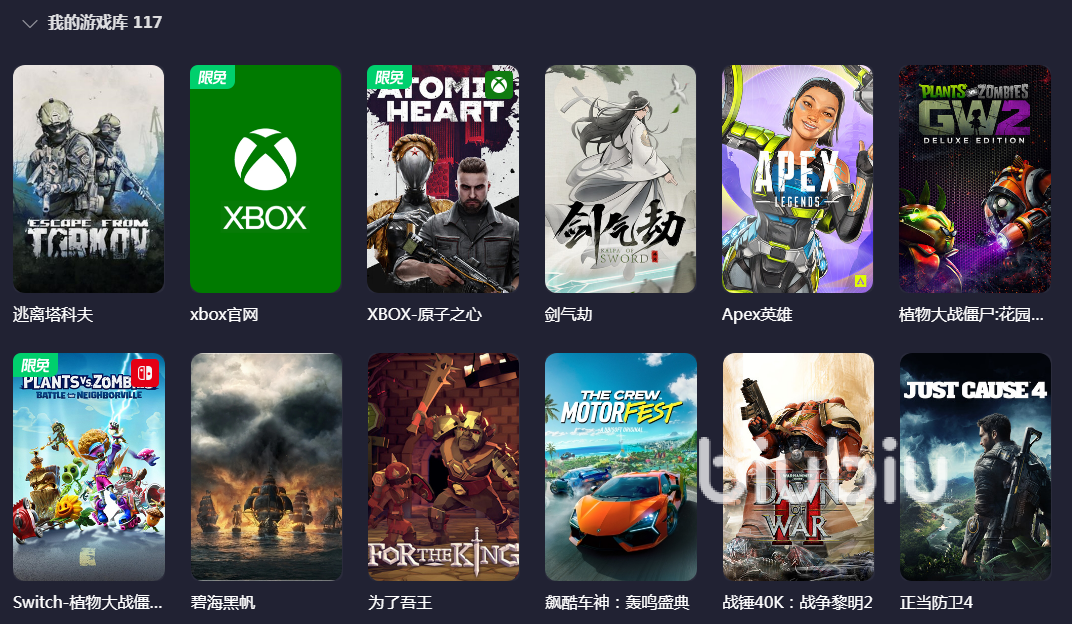The width and height of the screenshot is (1072, 624).
Task: Click the 限免 tag on the Xbox tile
Action: click(212, 77)
